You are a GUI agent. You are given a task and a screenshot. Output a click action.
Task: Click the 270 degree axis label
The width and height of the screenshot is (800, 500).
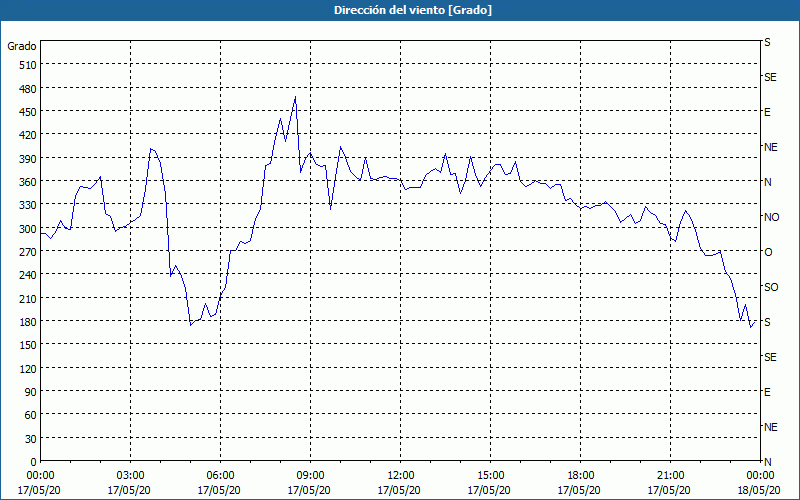(29, 252)
